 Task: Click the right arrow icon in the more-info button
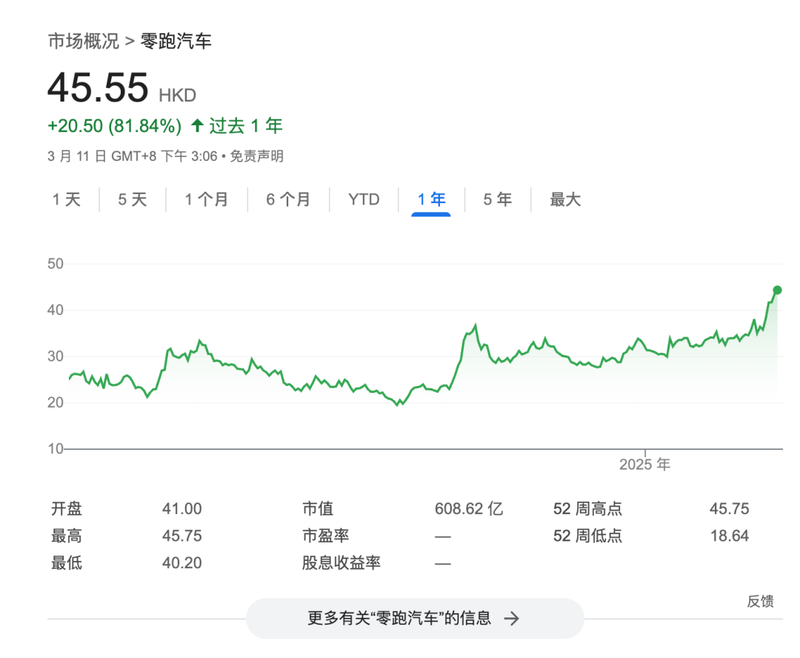pos(511,619)
